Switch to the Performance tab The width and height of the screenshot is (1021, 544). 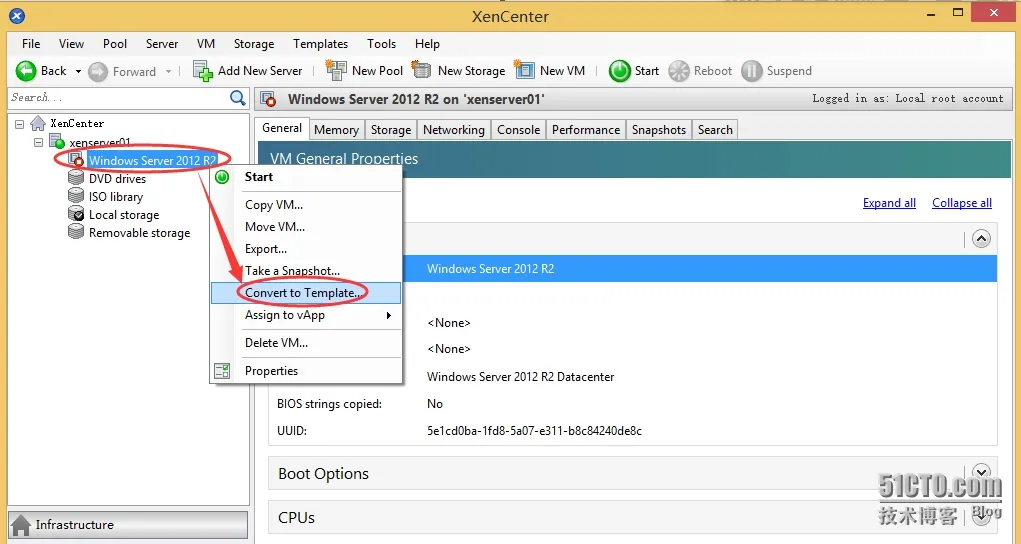pos(586,130)
